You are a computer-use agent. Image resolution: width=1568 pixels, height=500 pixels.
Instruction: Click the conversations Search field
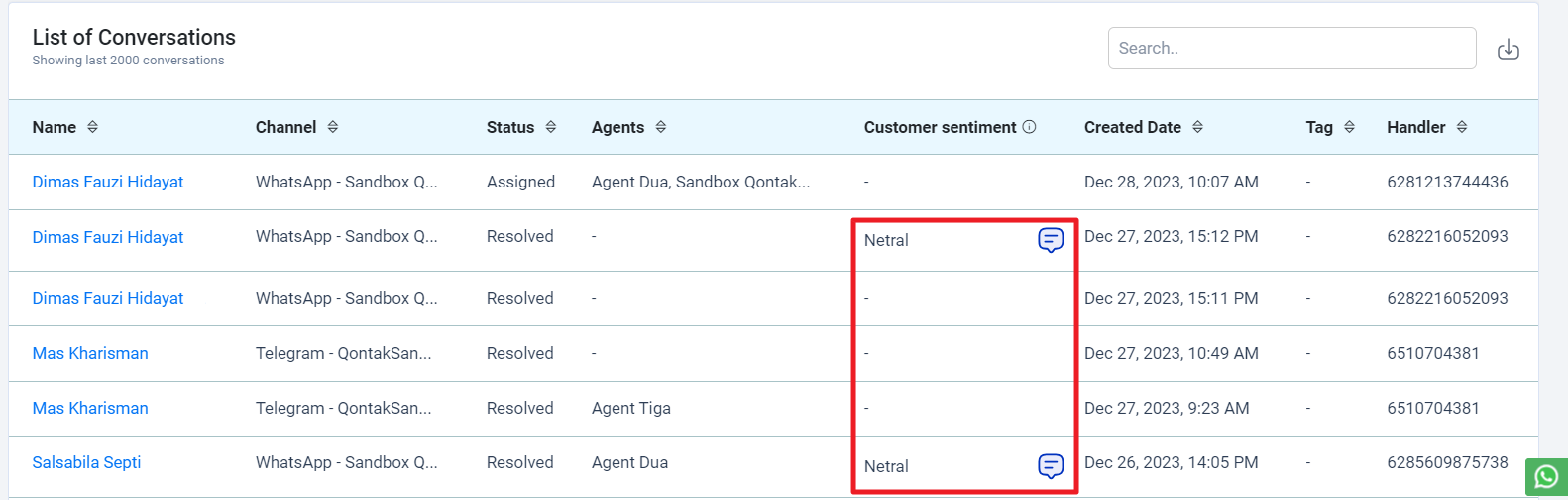(1291, 48)
